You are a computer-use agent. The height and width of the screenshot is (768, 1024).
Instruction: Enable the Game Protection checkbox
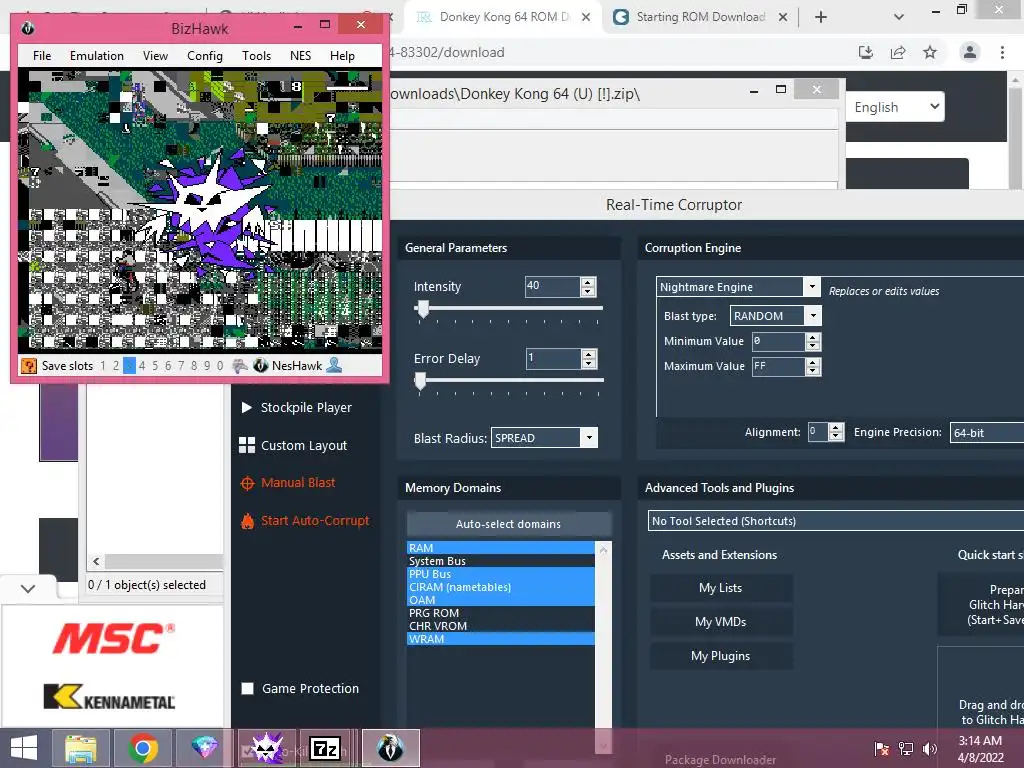(x=248, y=688)
